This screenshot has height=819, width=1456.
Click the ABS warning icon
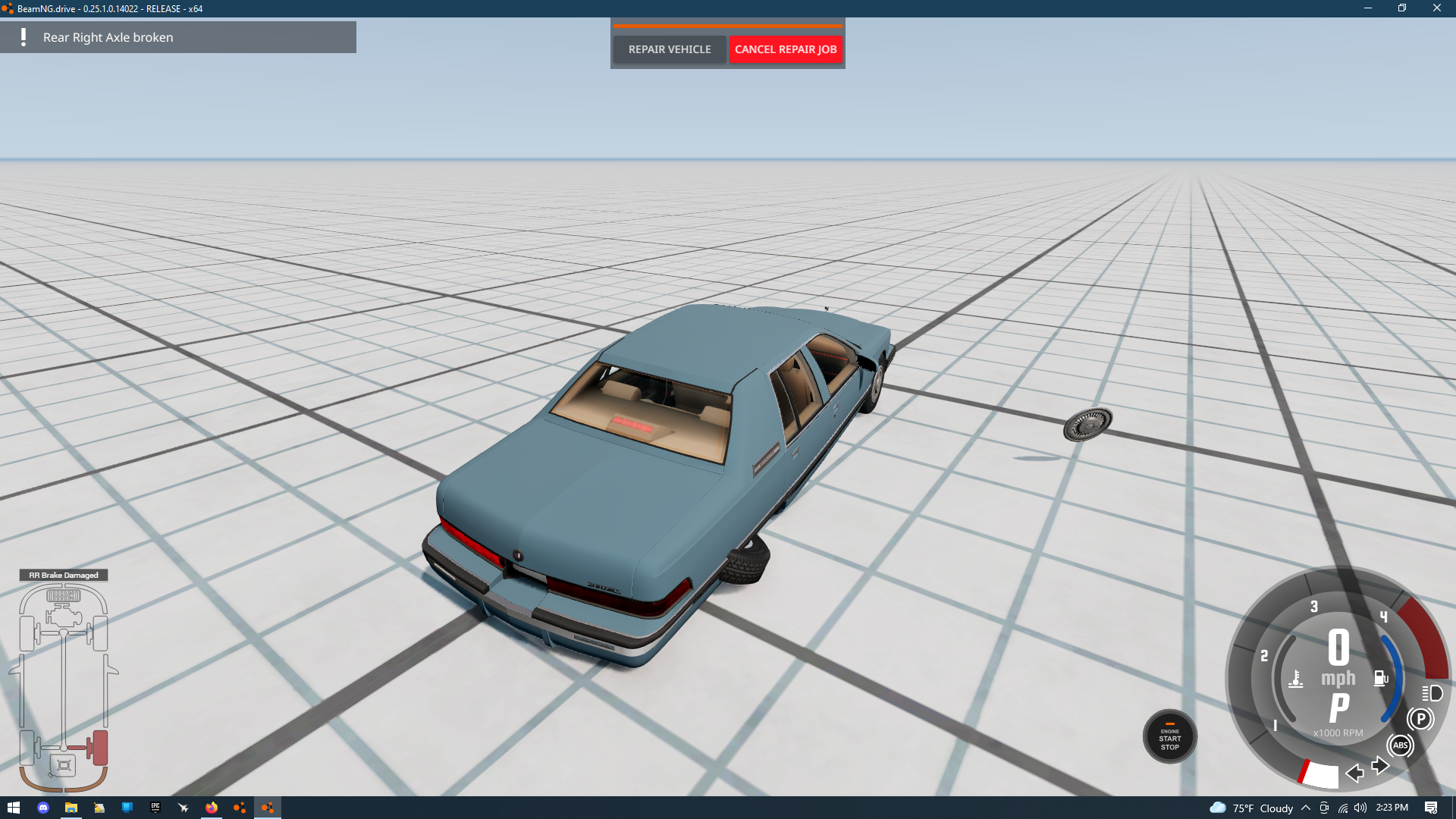1400,745
